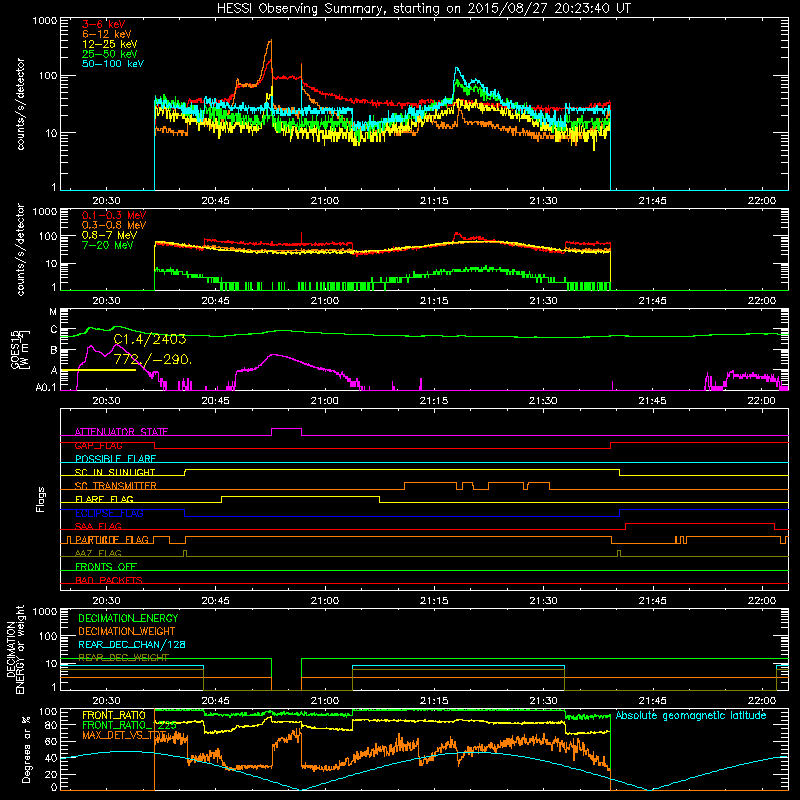Click the Absolute geomagnetic latitude label
Screen dimensions: 800x800
691,716
